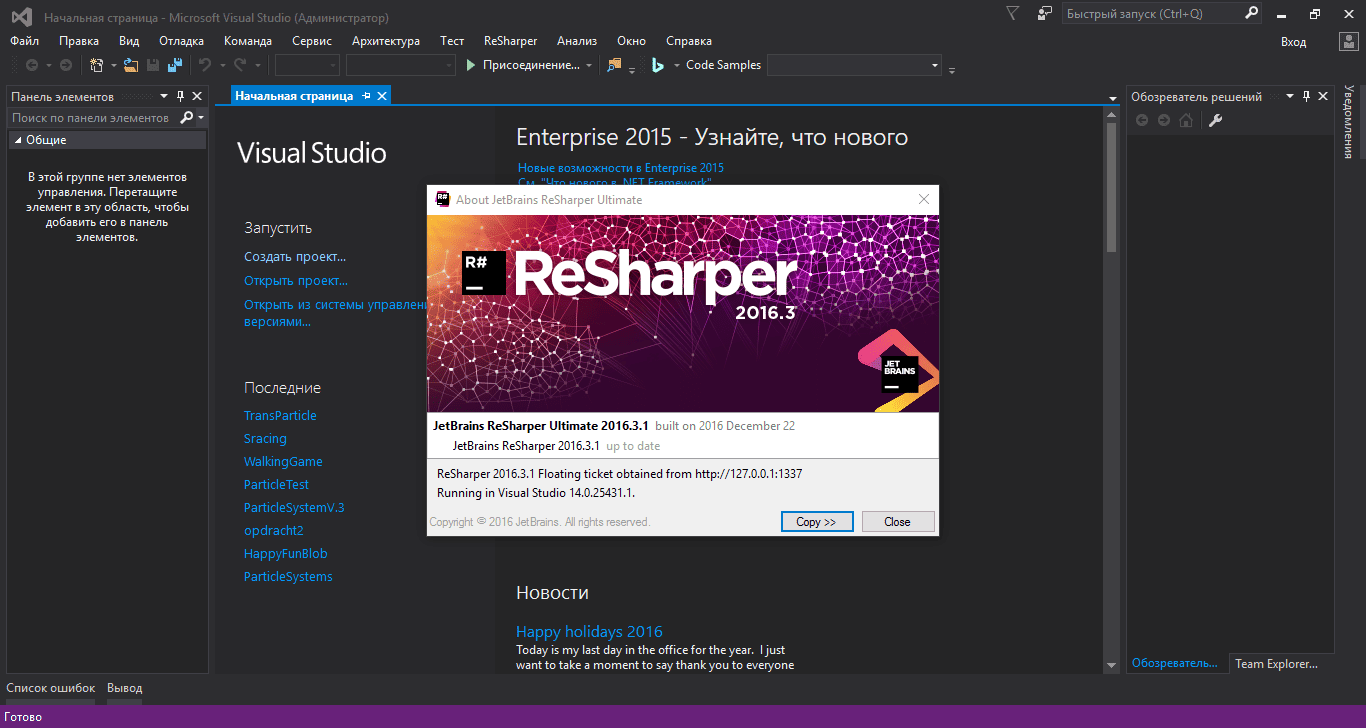Toggle auto-hide pin on Панель элементов panel
The image size is (1366, 728).
(181, 96)
